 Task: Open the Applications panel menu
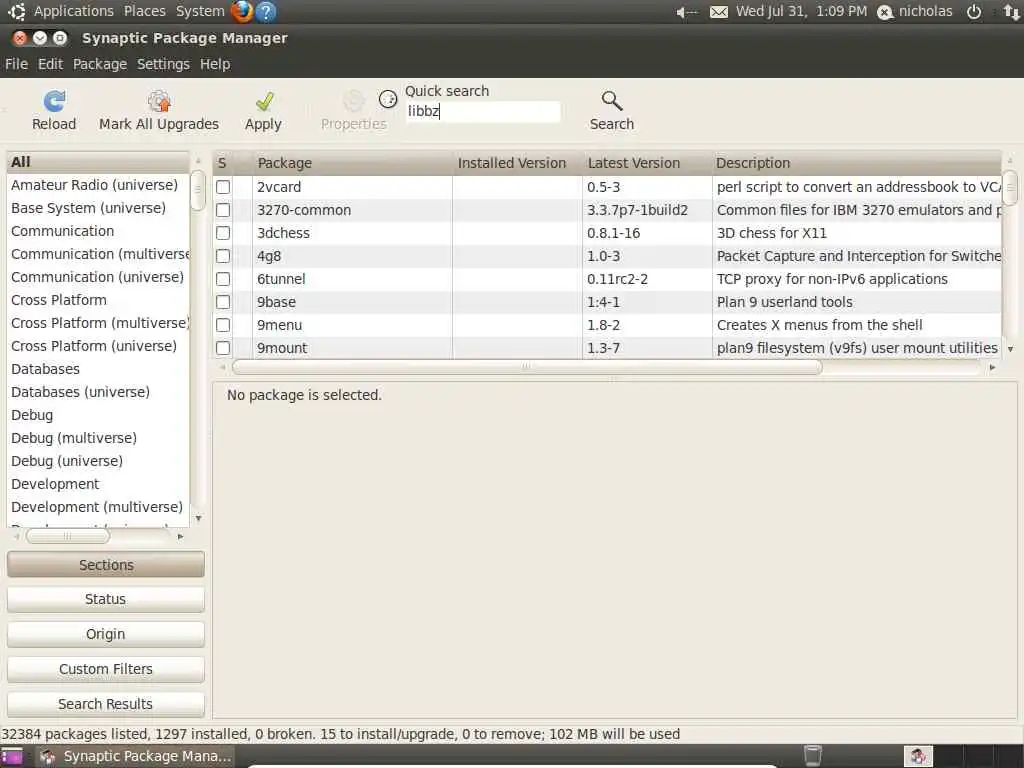pos(74,11)
